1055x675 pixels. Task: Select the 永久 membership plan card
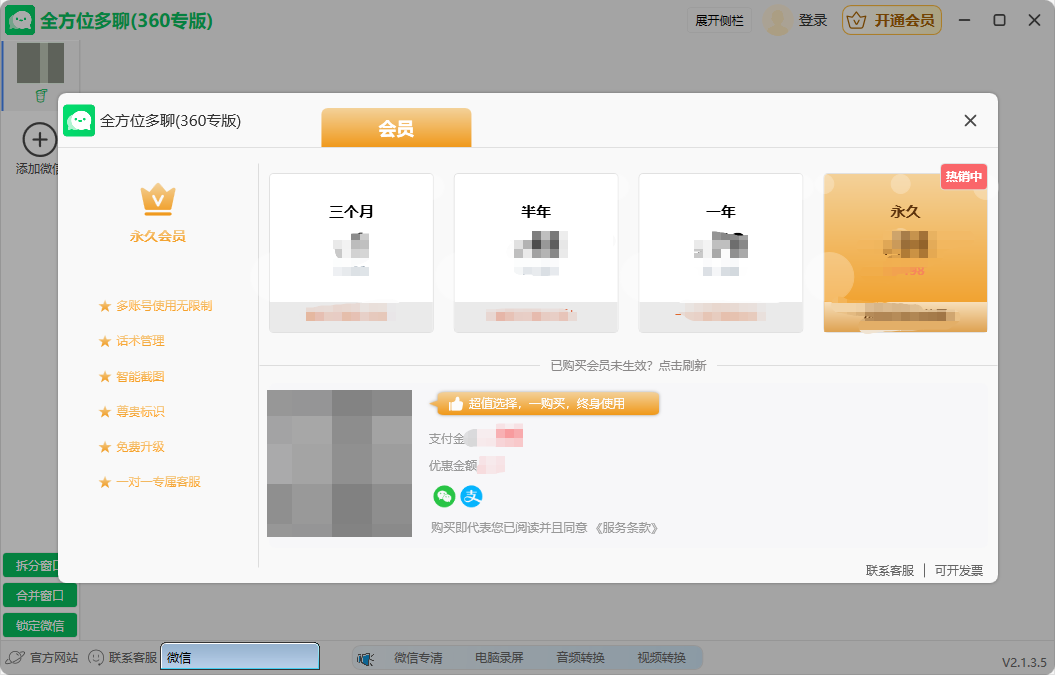904,250
